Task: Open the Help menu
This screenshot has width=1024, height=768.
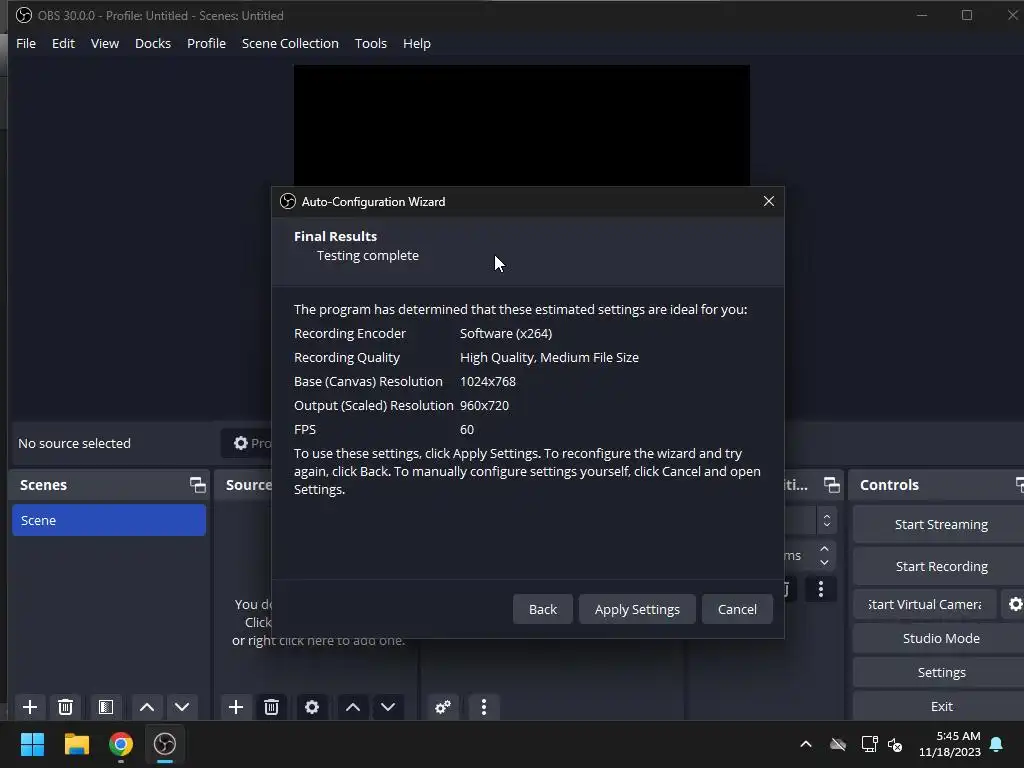Action: click(x=417, y=43)
